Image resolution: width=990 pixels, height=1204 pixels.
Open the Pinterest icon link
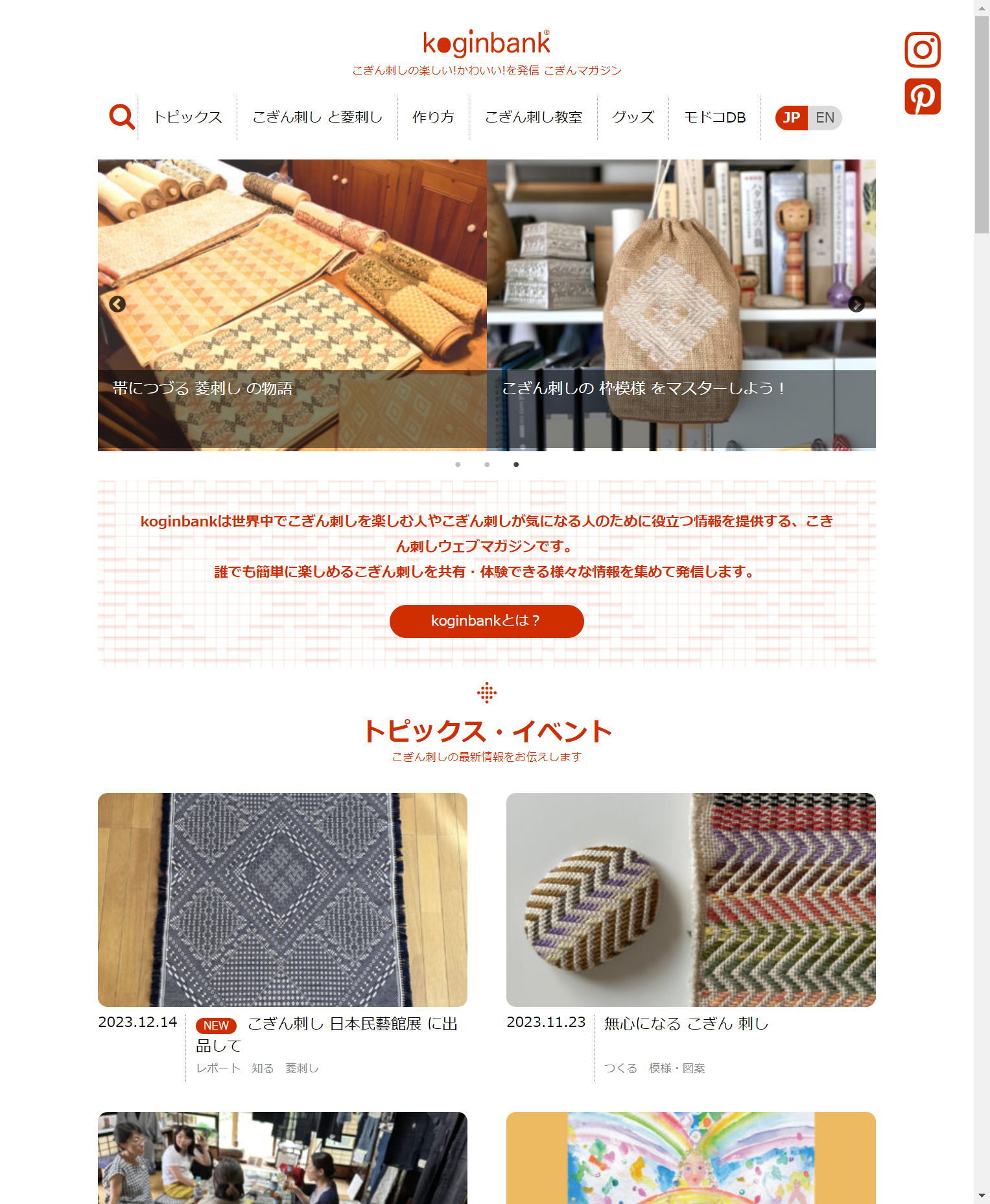923,97
